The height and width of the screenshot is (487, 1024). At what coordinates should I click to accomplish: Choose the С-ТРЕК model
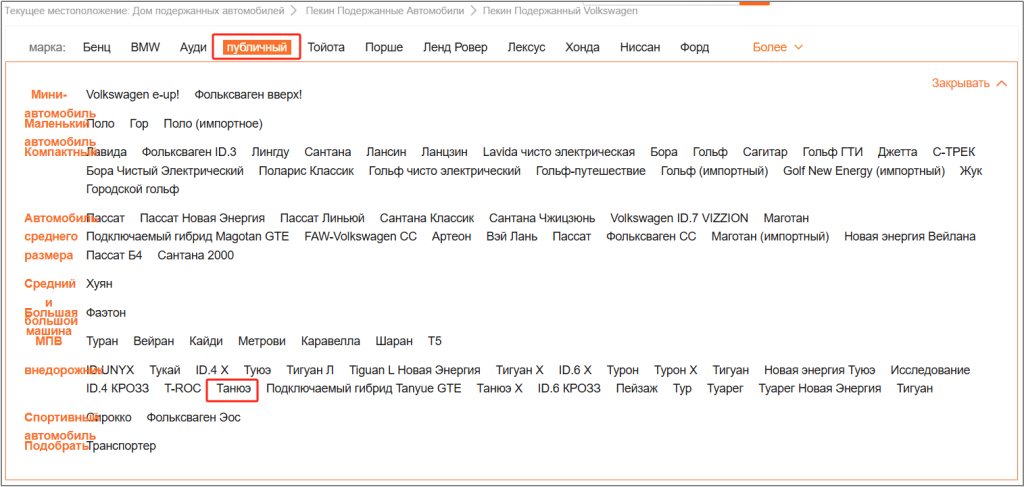(954, 152)
